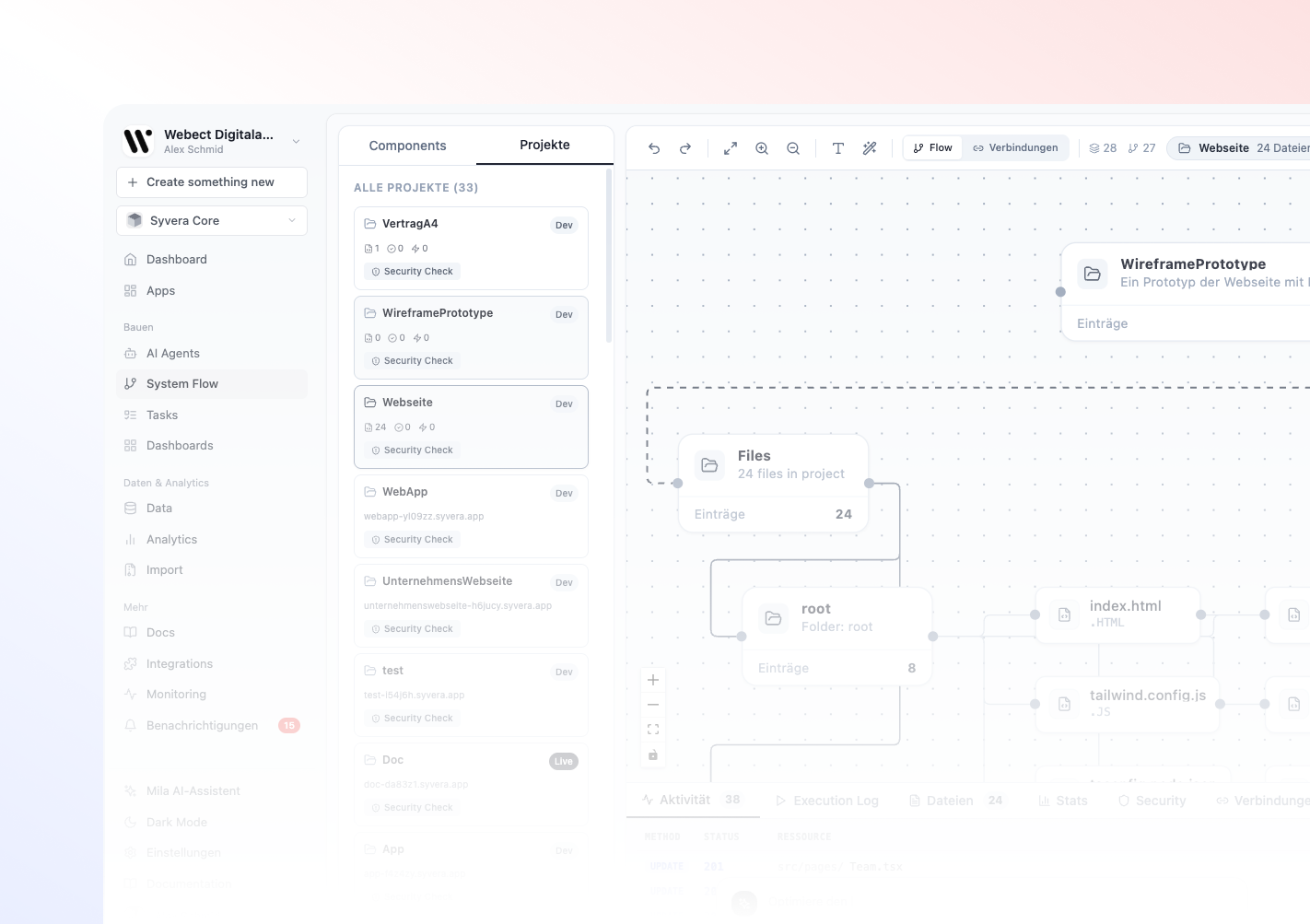Open the Execution Log tab
The width and height of the screenshot is (1310, 924).
(x=827, y=801)
